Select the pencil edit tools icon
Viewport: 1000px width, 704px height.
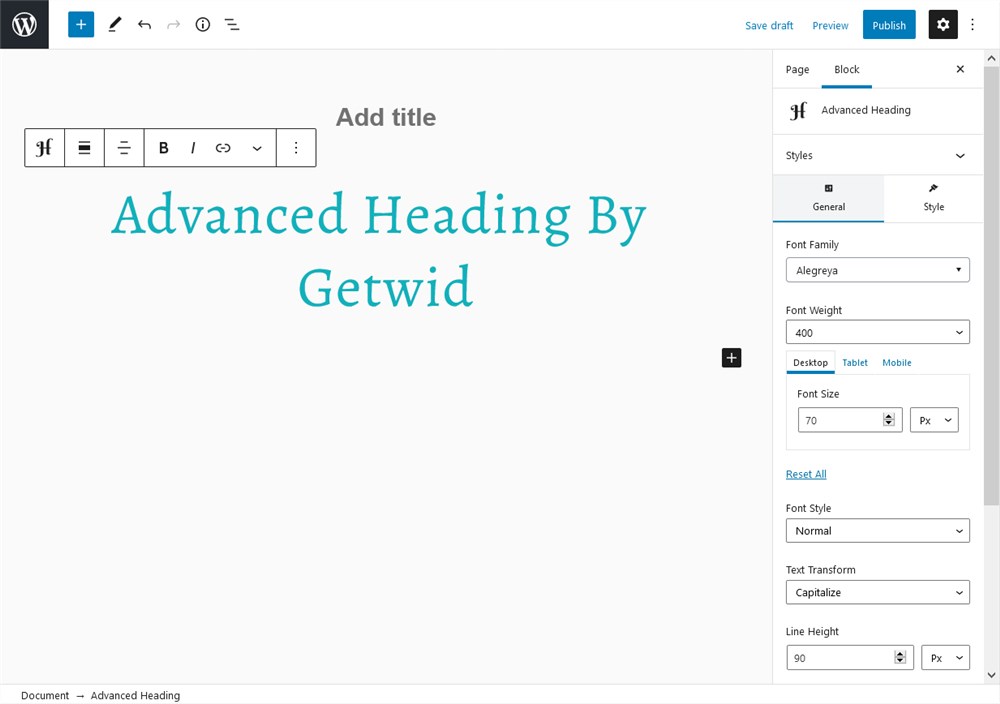(115, 25)
